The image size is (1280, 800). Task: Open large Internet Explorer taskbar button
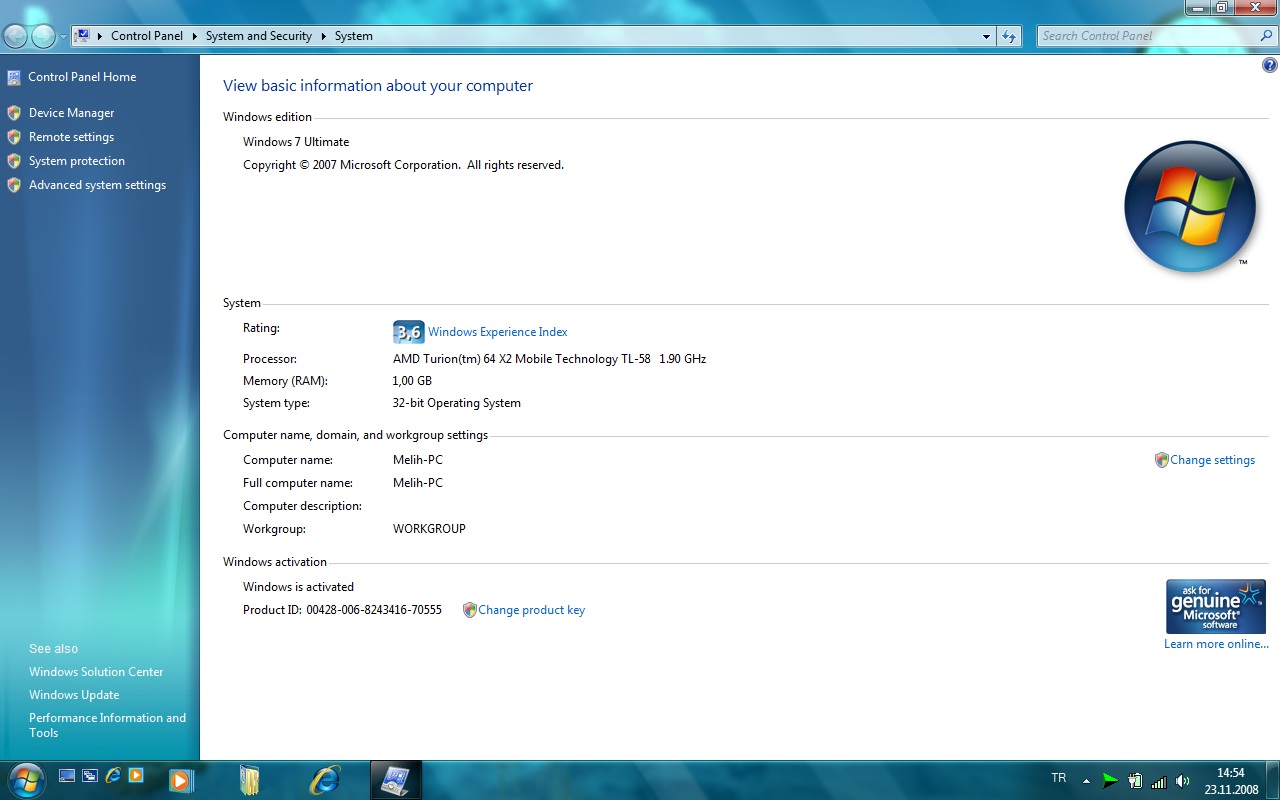click(325, 780)
